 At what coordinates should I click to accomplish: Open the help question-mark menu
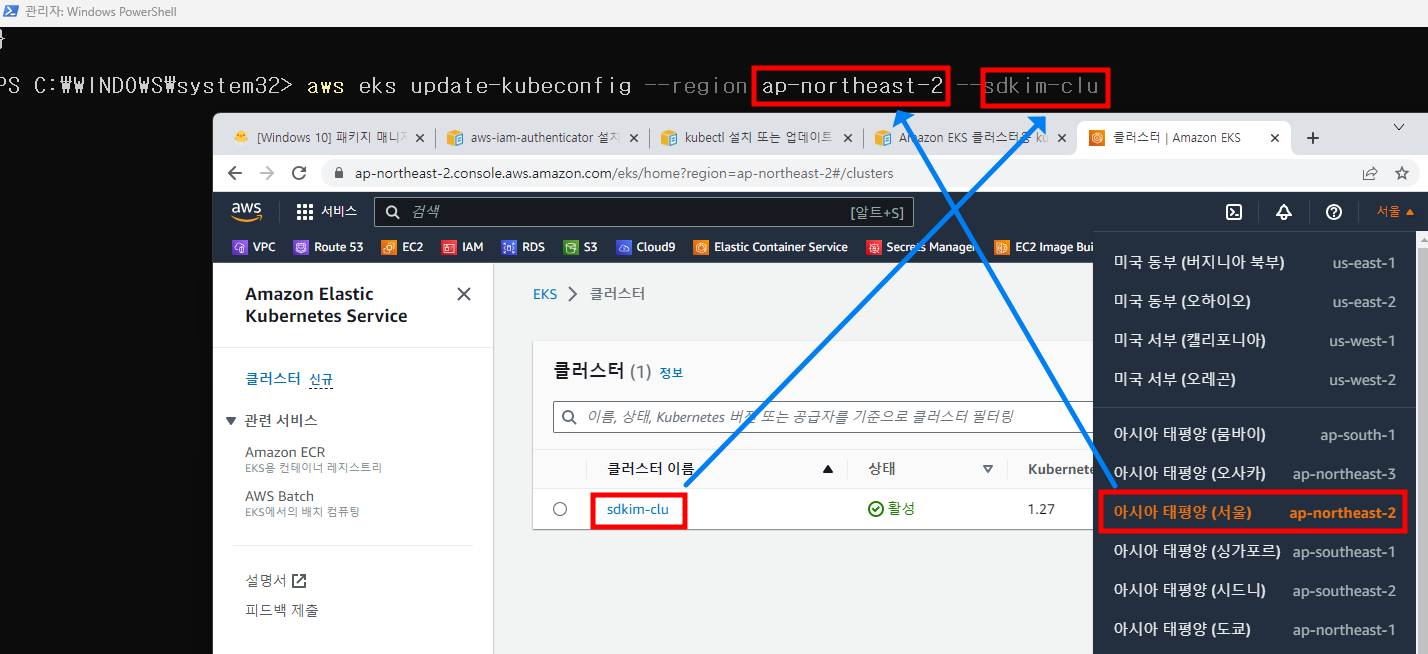[x=1333, y=212]
